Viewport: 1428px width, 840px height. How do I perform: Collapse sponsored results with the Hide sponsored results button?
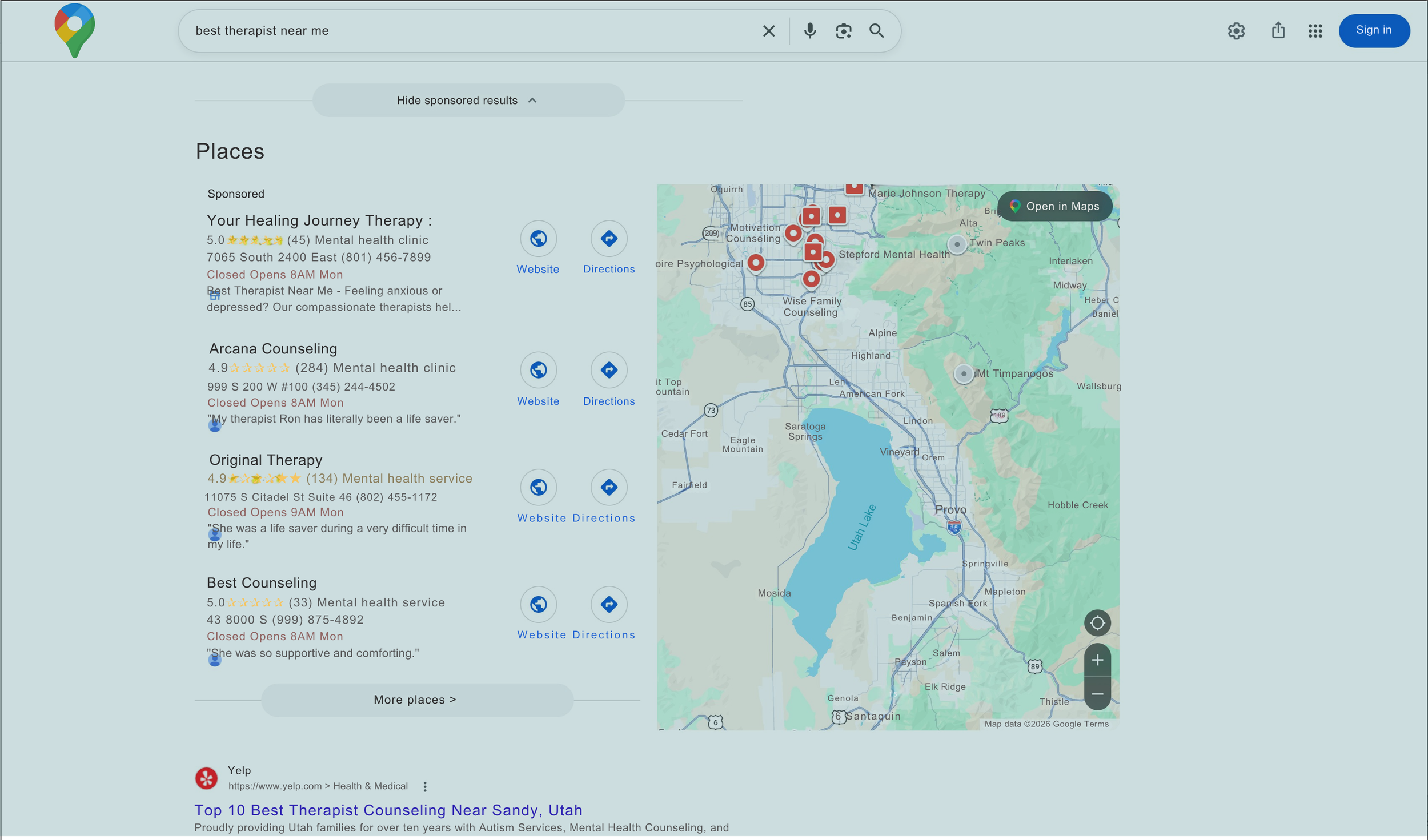pos(468,101)
